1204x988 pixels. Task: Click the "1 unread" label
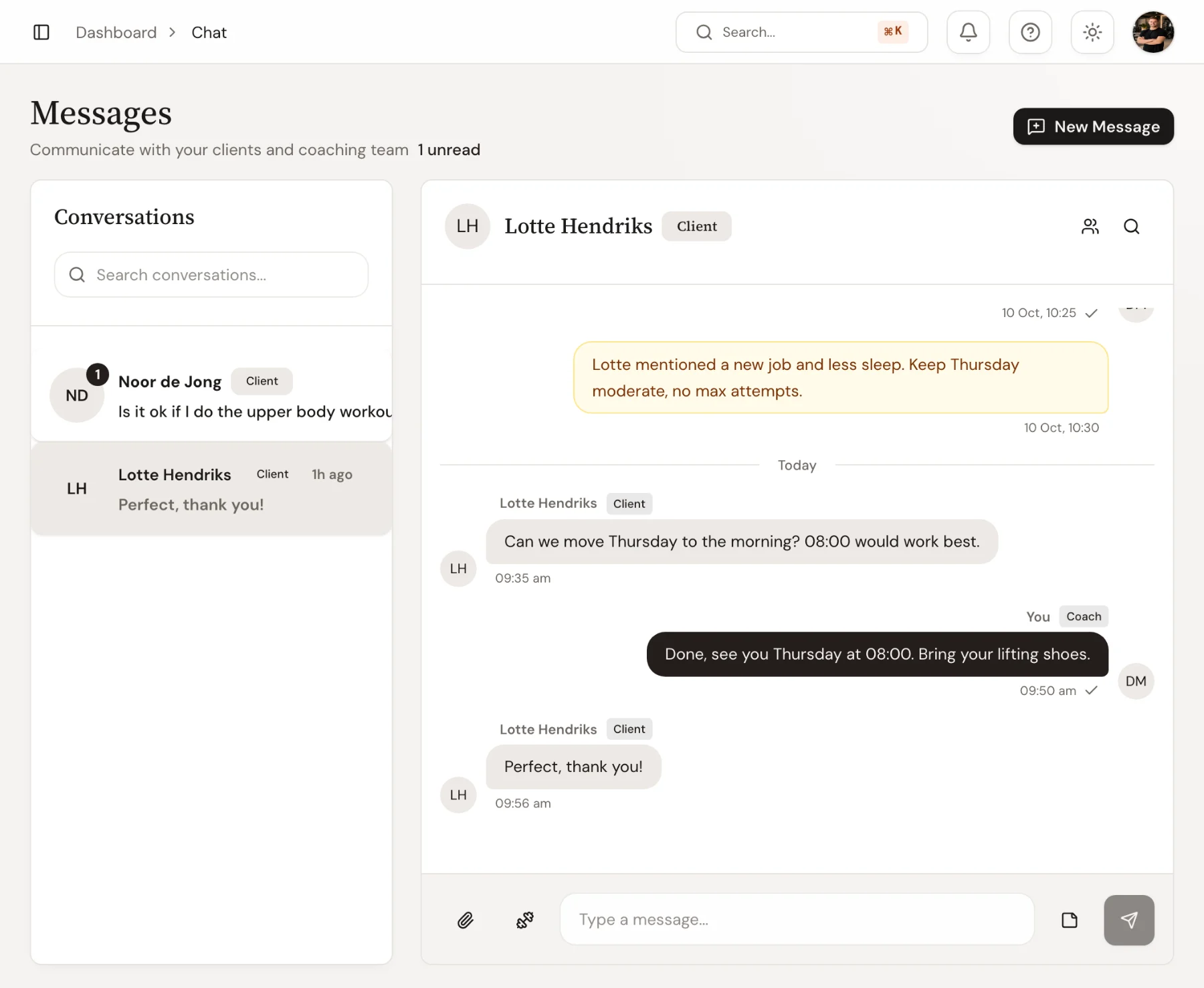coord(449,150)
